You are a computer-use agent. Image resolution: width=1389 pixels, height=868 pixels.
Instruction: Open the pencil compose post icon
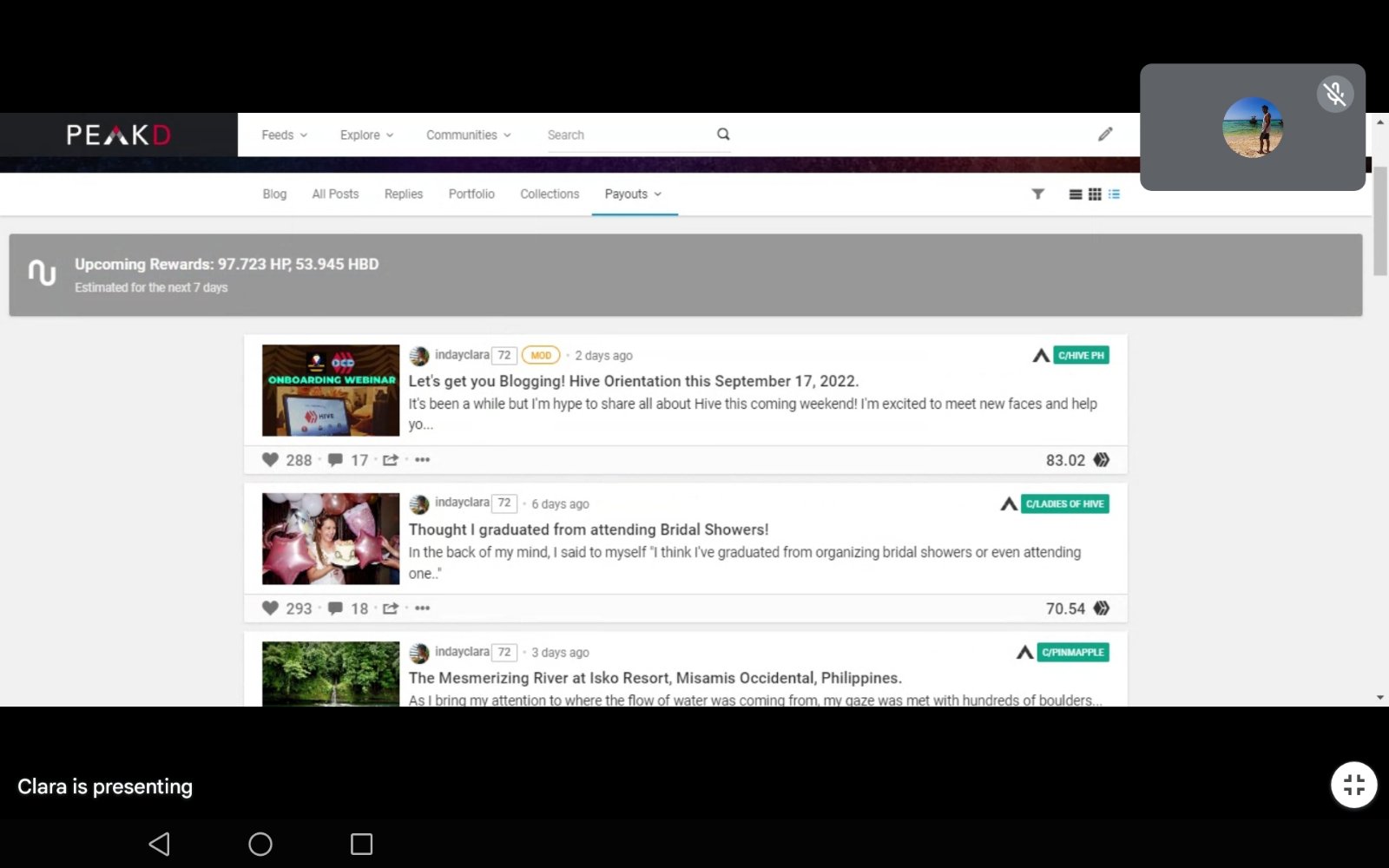pos(1105,134)
